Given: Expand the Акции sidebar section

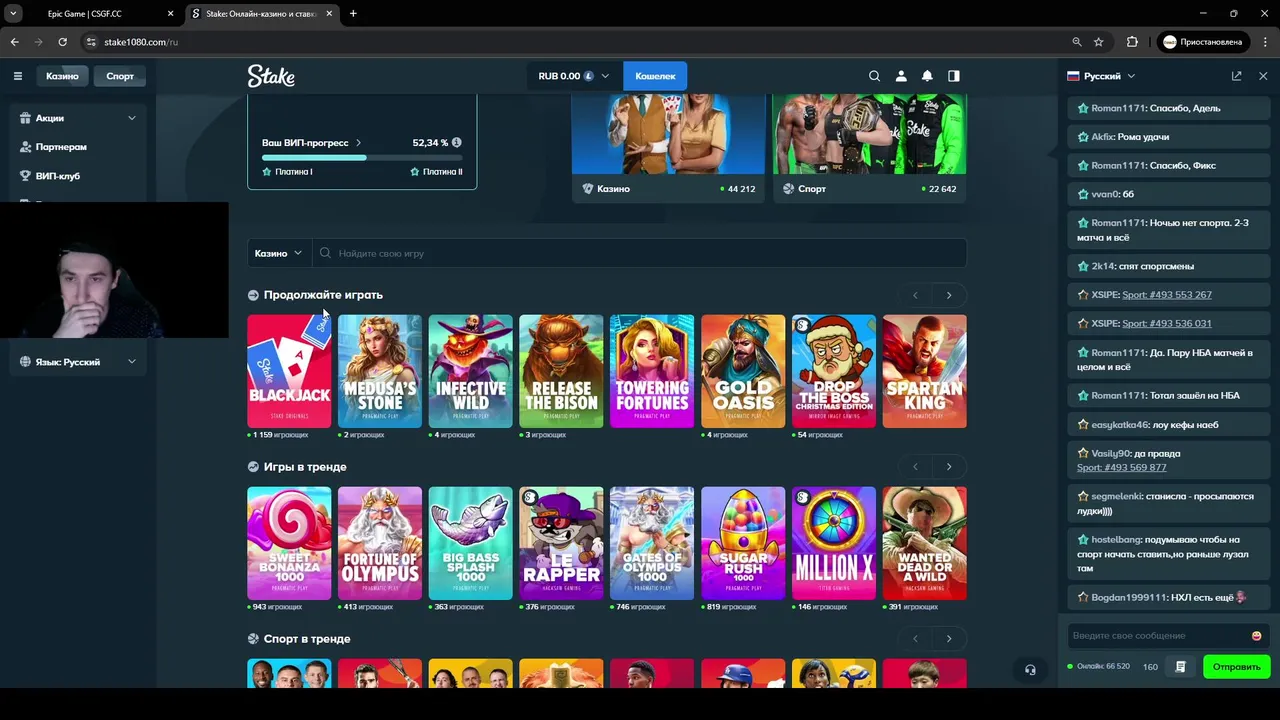Looking at the screenshot, I should [77, 118].
